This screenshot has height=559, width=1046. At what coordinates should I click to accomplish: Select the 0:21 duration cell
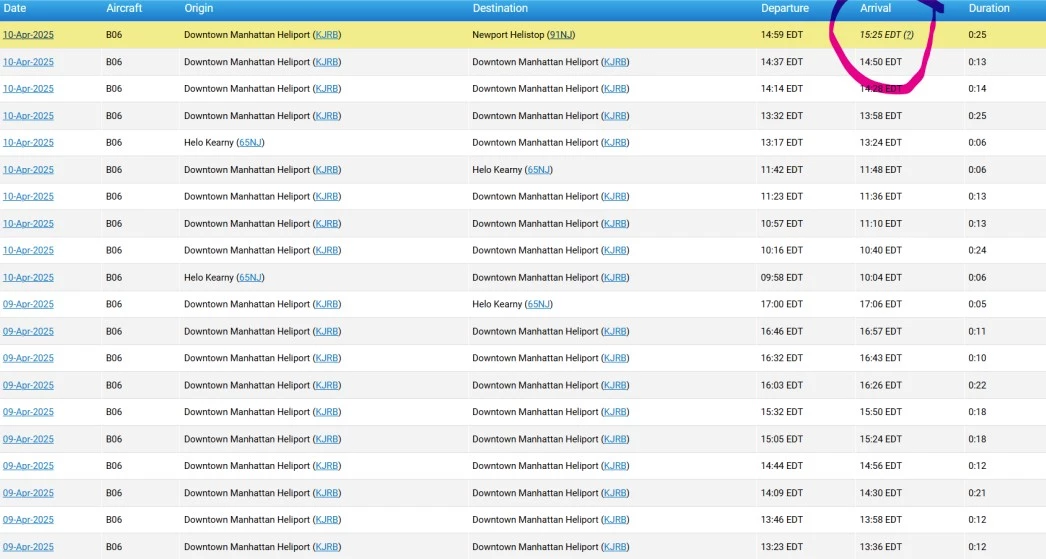[977, 493]
